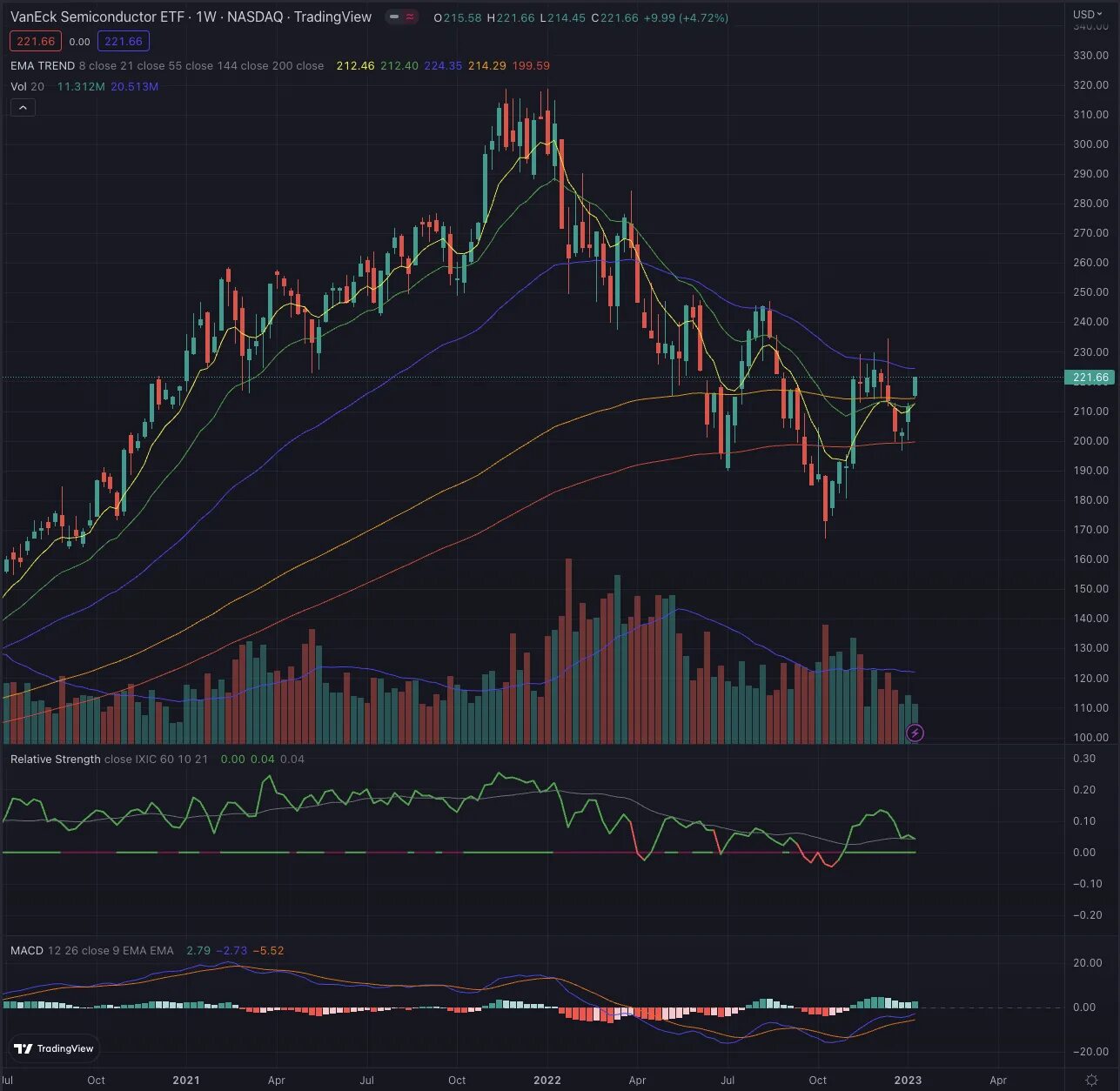Click the close price C221.66 in the header
The height and width of the screenshot is (1091, 1120).
tap(615, 17)
